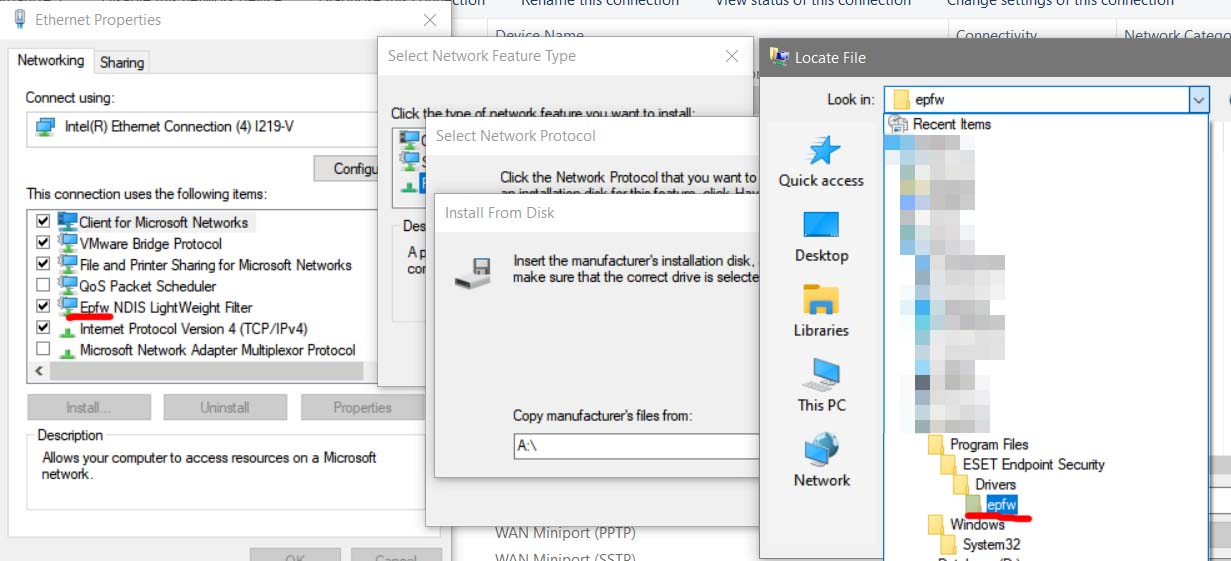
Task: Collapse the Look in dropdown arrow
Action: click(1199, 99)
